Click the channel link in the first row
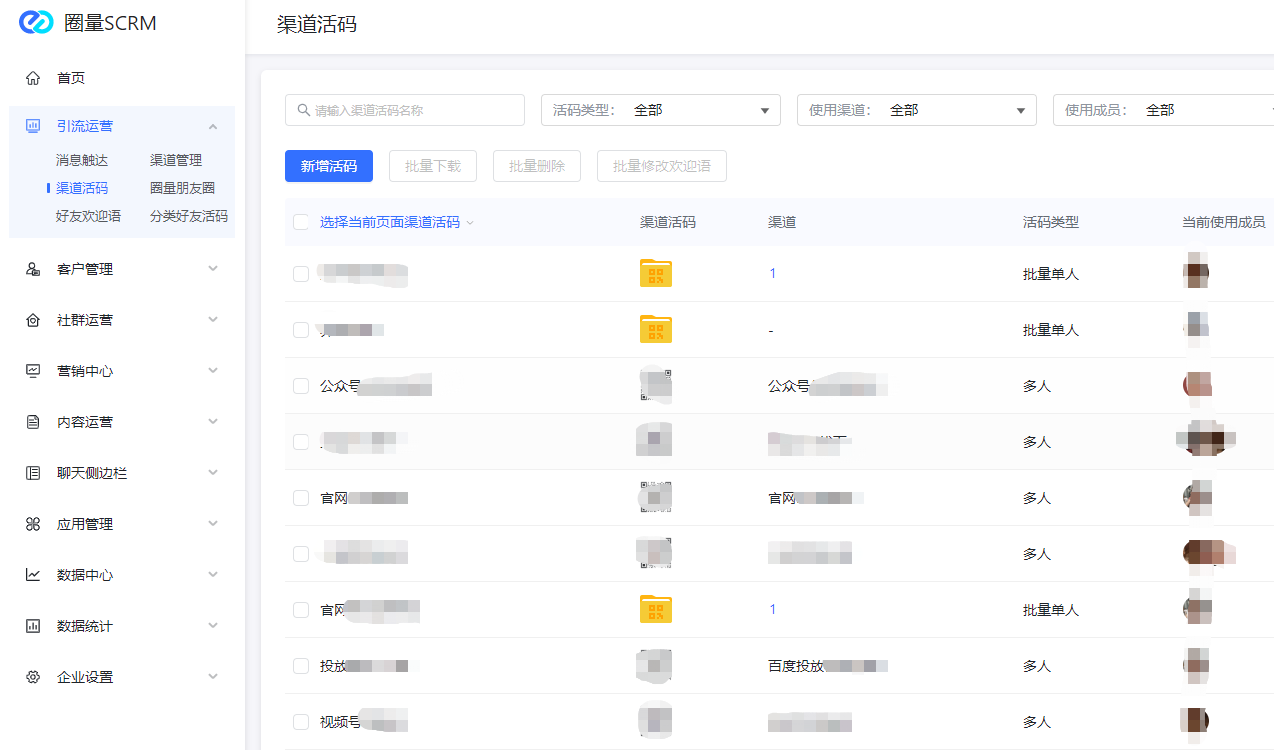 pyautogui.click(x=772, y=274)
